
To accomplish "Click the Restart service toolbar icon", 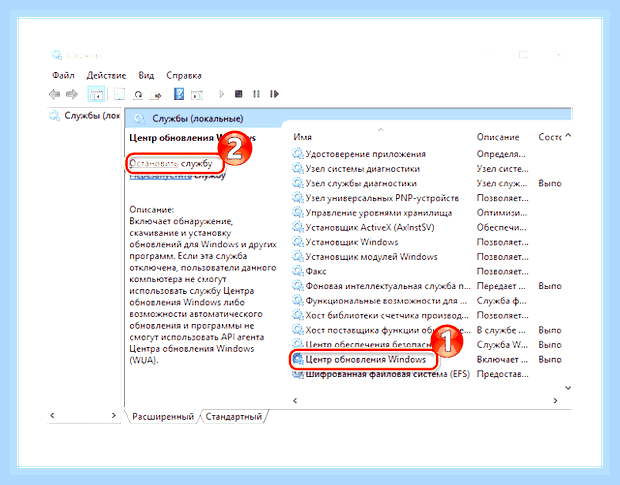I will point(274,94).
